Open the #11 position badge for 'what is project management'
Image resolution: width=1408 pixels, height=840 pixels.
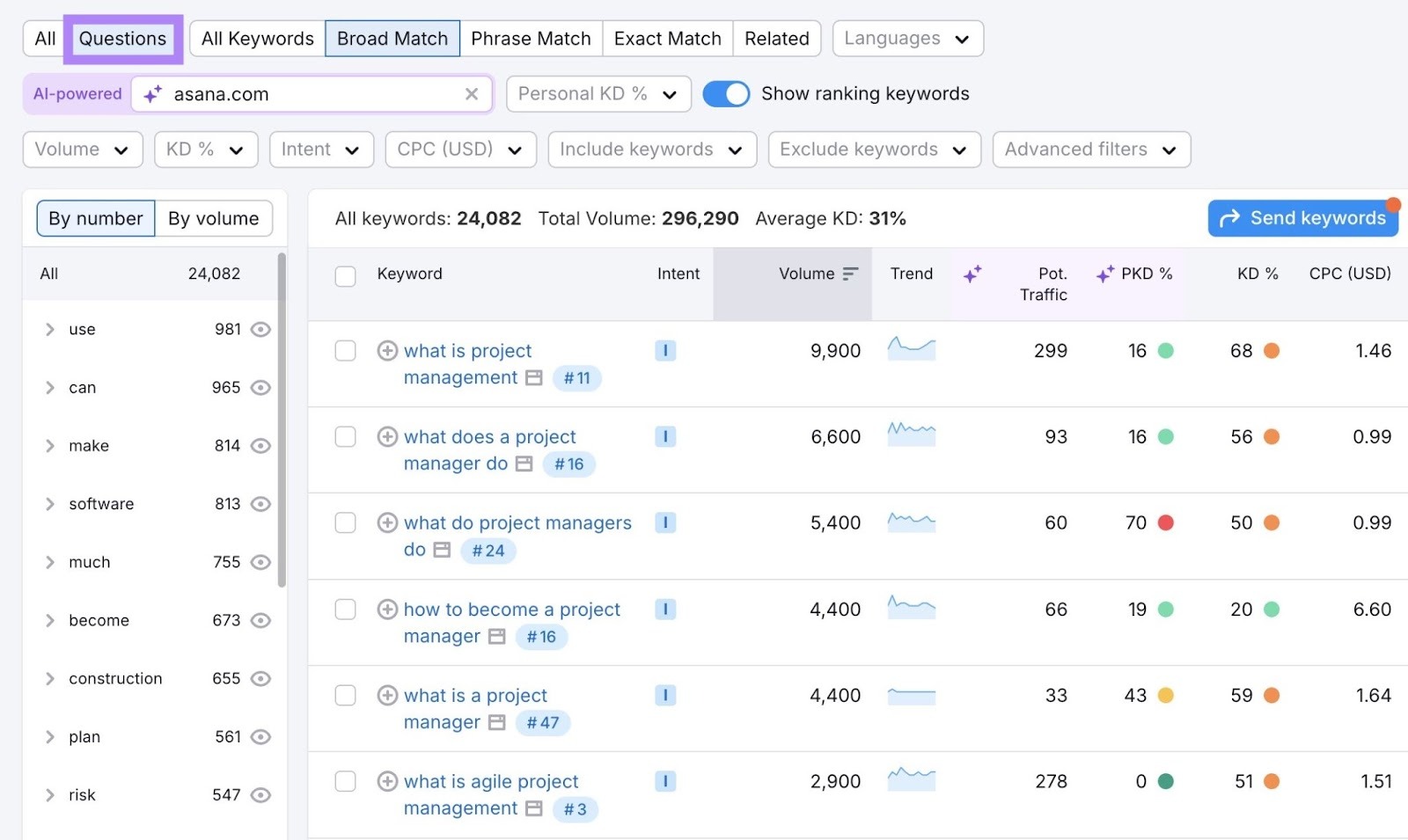(x=577, y=378)
